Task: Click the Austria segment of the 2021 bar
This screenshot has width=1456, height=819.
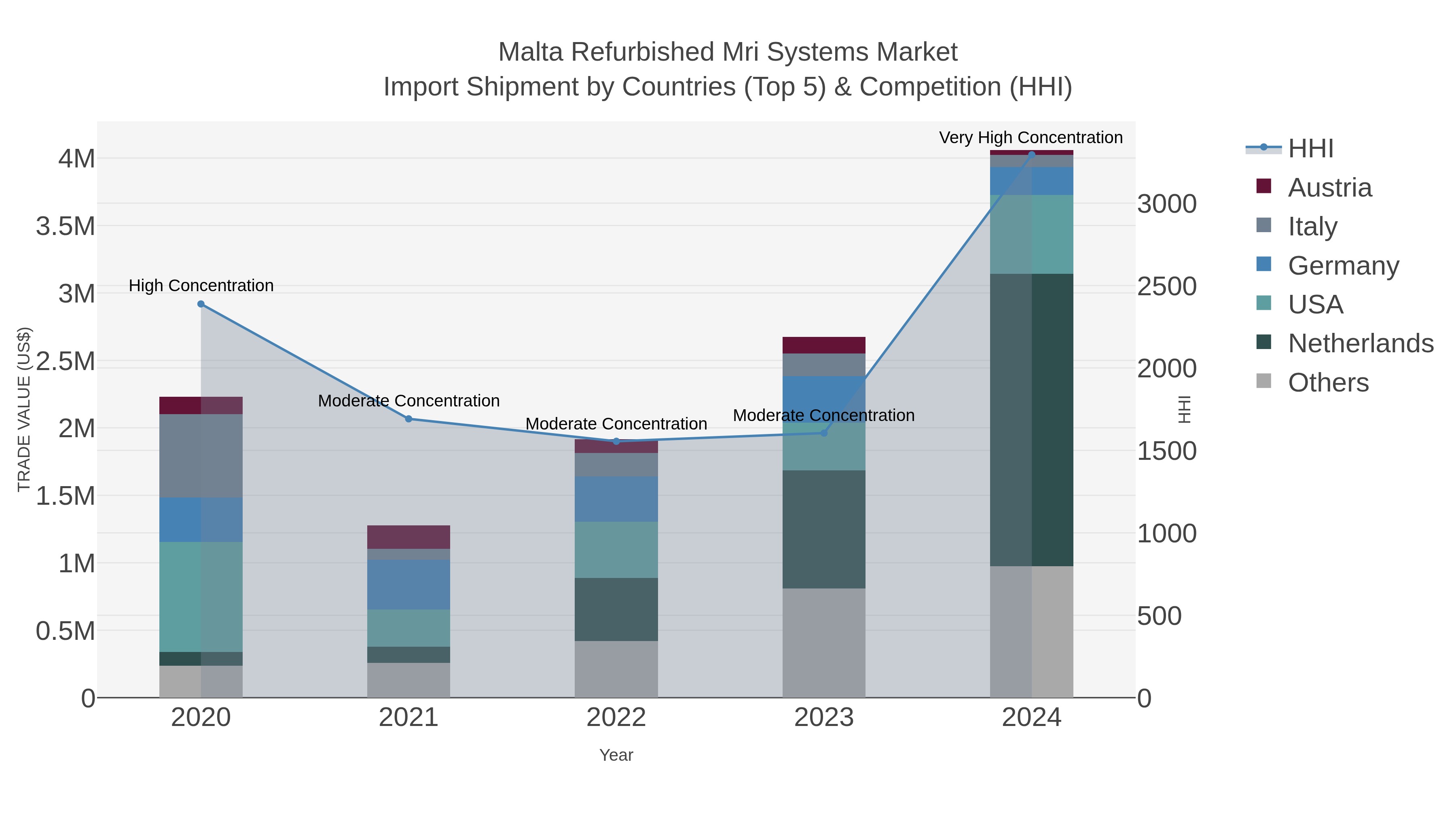Action: (408, 537)
